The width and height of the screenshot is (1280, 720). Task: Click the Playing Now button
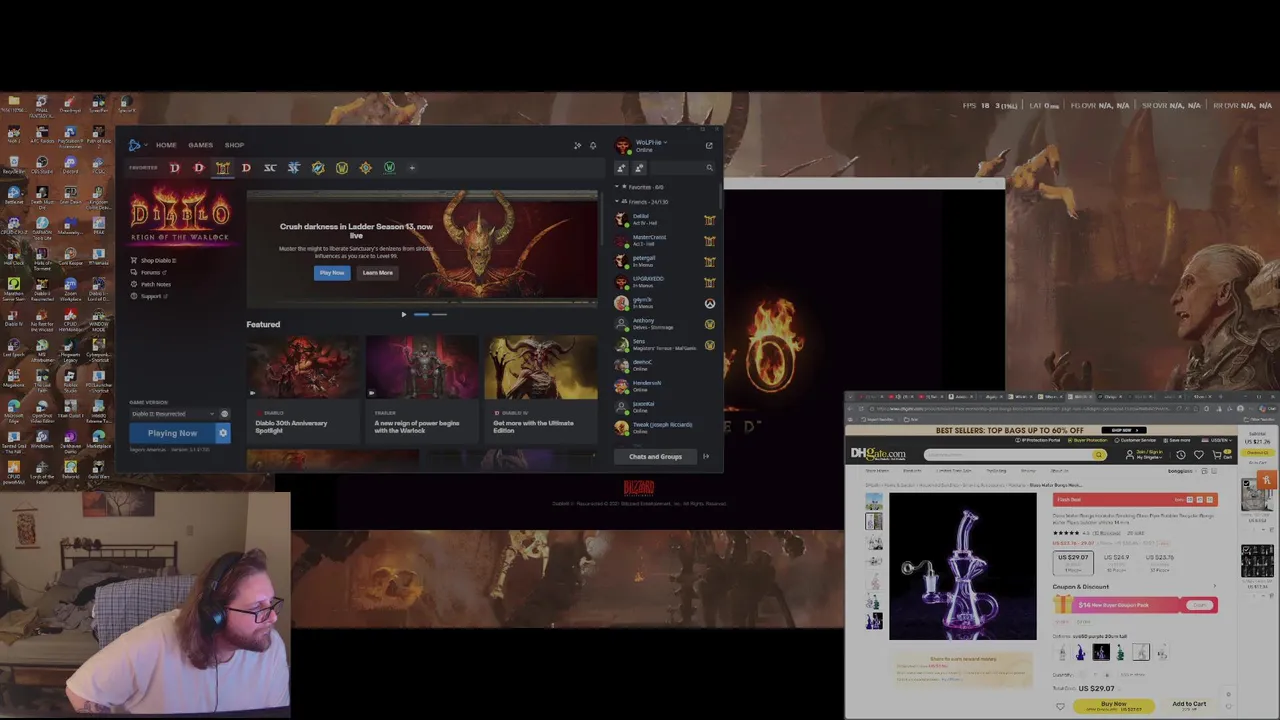pos(172,433)
